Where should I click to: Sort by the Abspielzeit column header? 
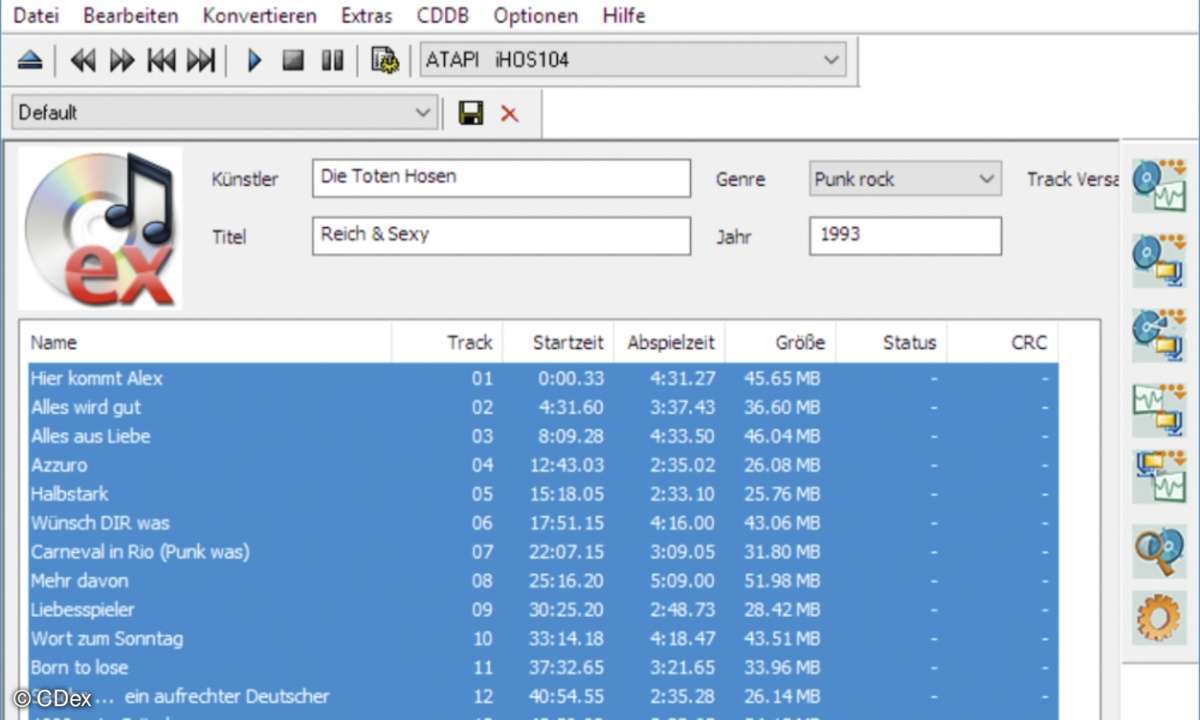click(670, 343)
